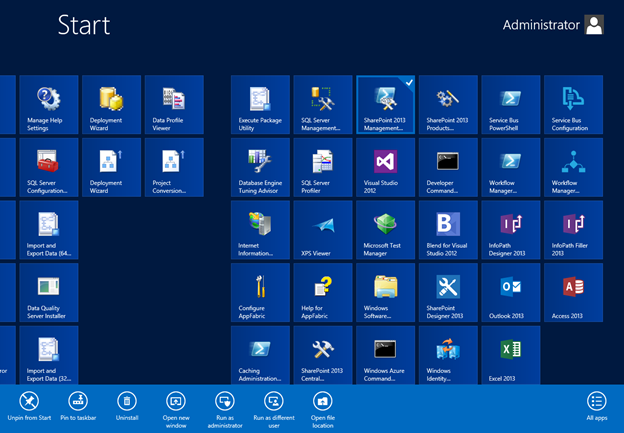Launch Access 2013 tile
This screenshot has height=433, width=624.
coord(573,293)
